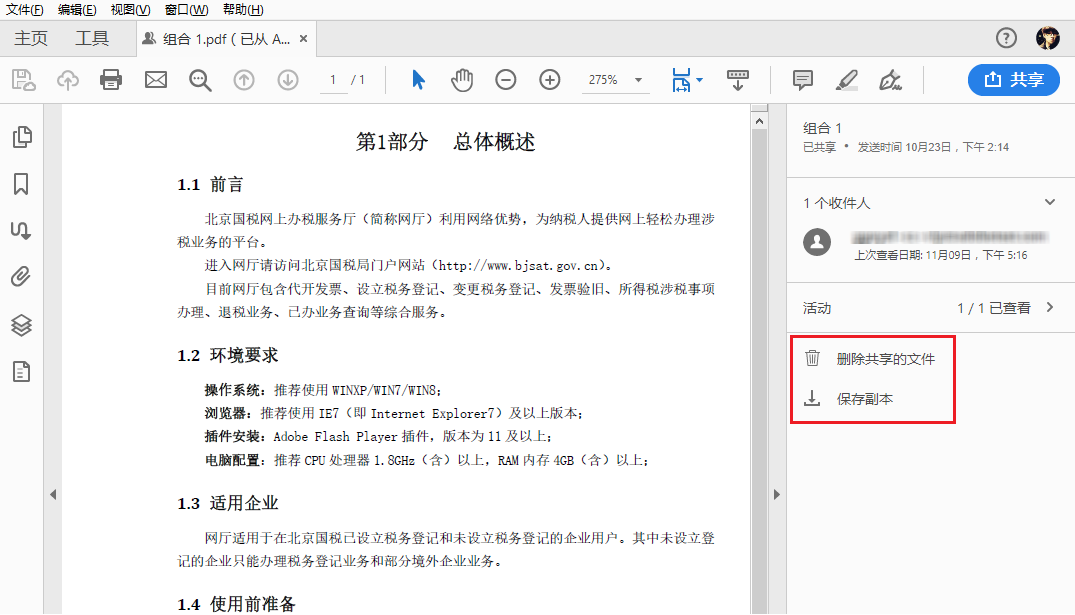Open fit page width tool
Image resolution: width=1075 pixels, height=615 pixels.
pos(681,80)
